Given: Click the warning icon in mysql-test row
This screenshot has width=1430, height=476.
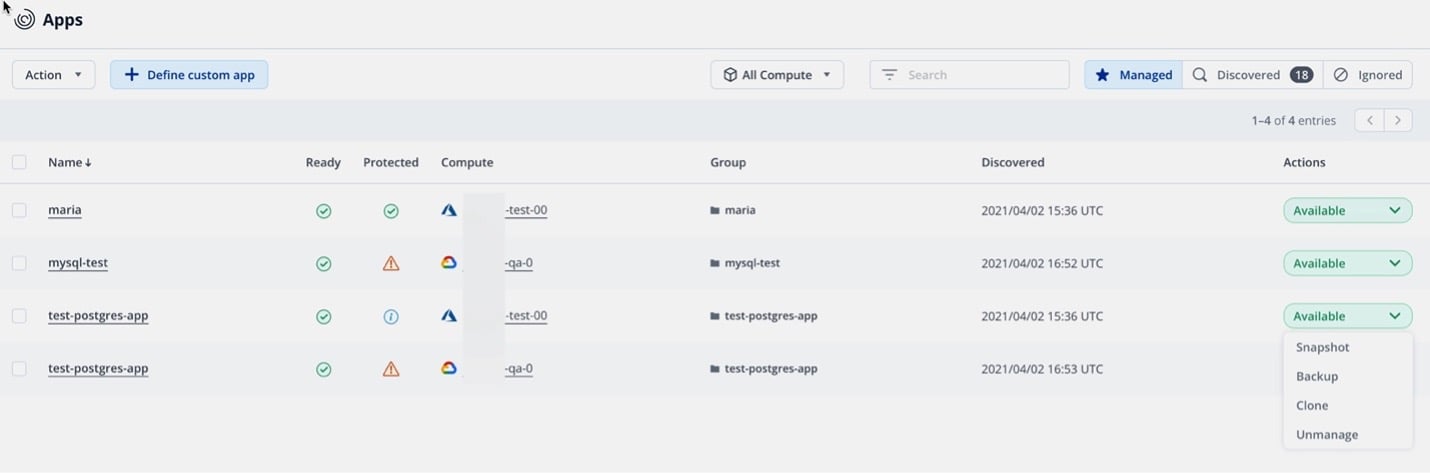Looking at the screenshot, I should 391,264.
